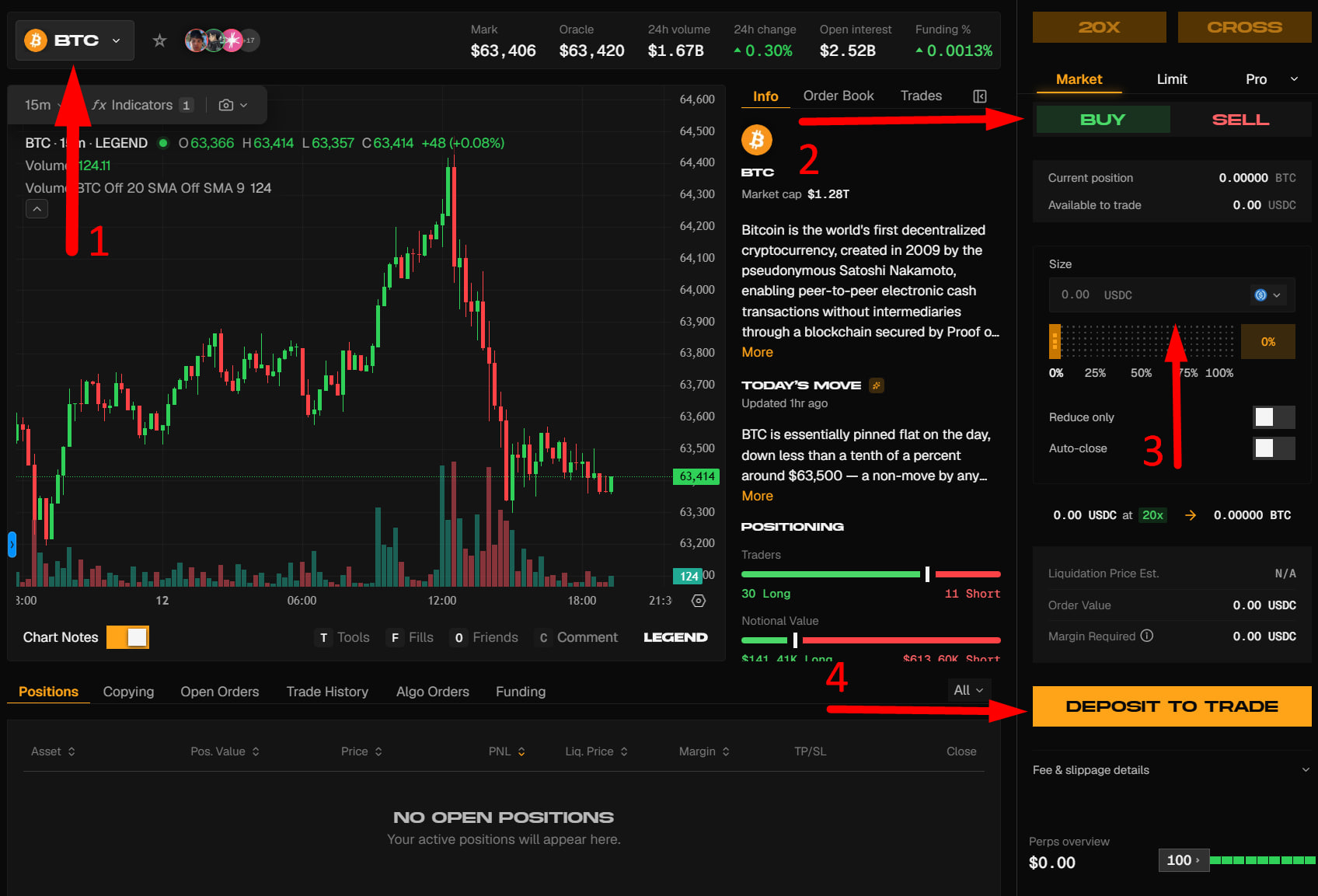Open the Trade History tab
This screenshot has height=896, width=1318.
[x=327, y=692]
